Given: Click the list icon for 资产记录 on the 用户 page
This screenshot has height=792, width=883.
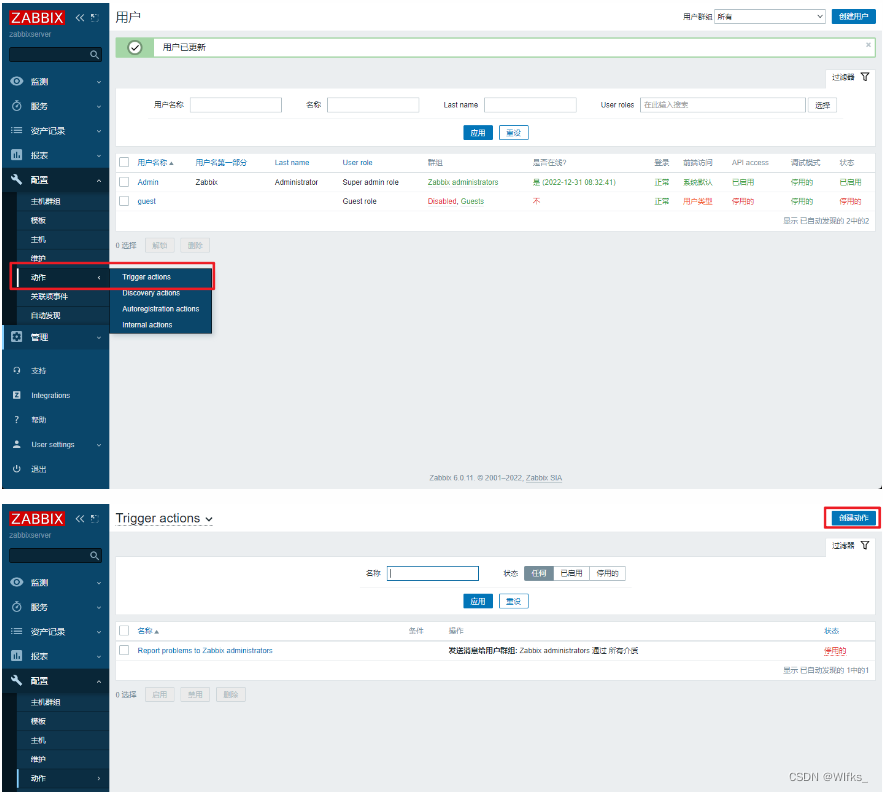Looking at the screenshot, I should [x=17, y=131].
